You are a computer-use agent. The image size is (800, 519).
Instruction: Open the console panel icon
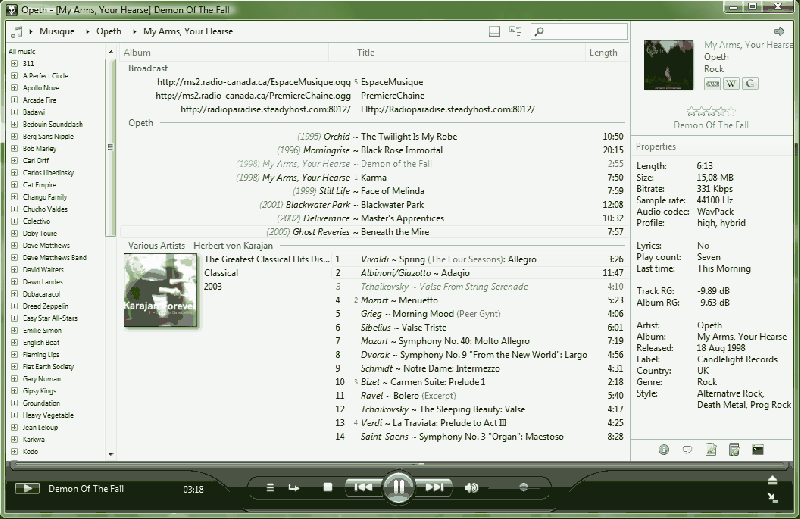[758, 449]
